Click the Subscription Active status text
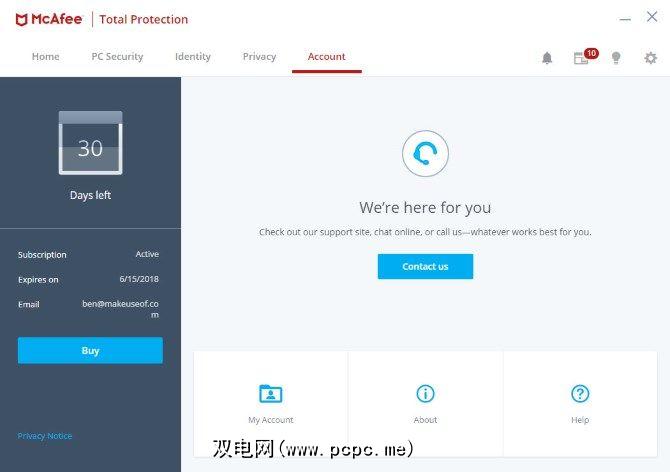The width and height of the screenshot is (670, 472). (147, 254)
